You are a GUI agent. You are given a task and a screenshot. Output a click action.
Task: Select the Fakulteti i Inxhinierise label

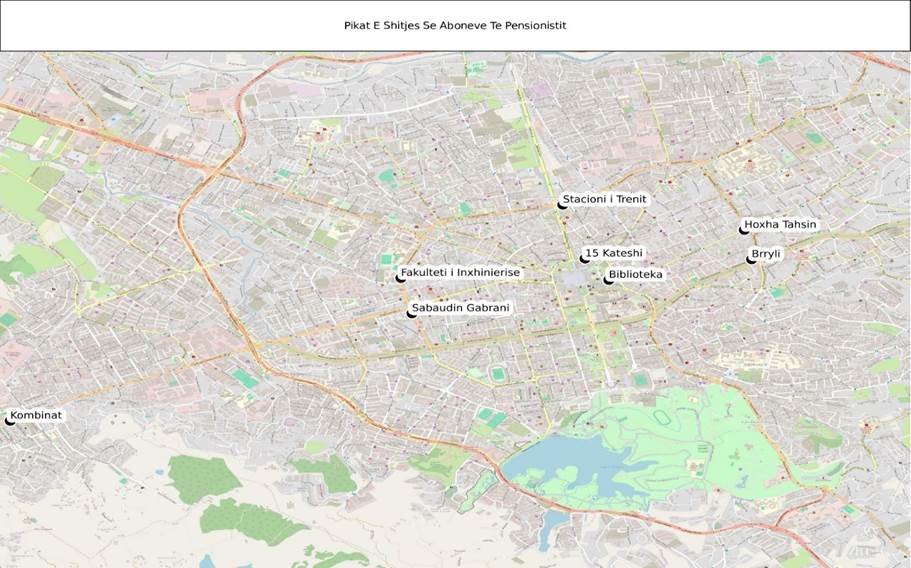[460, 272]
